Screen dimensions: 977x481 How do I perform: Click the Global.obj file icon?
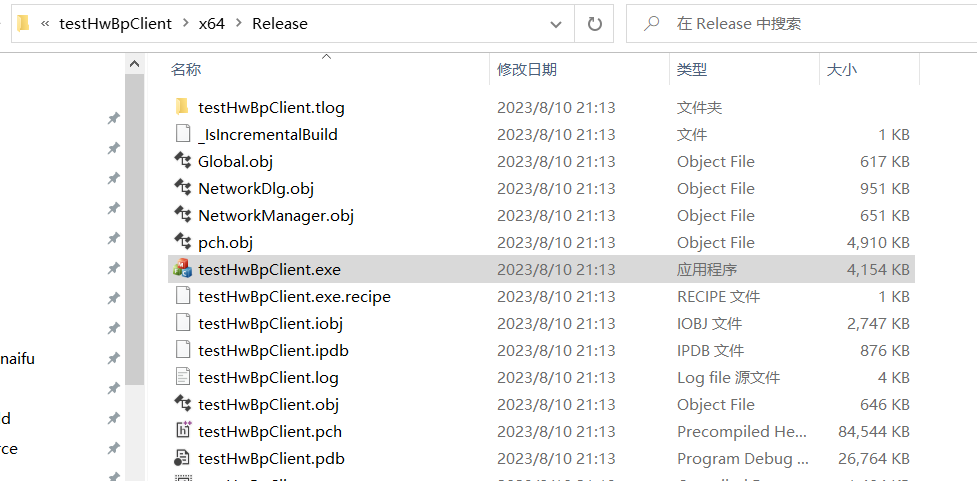182,161
